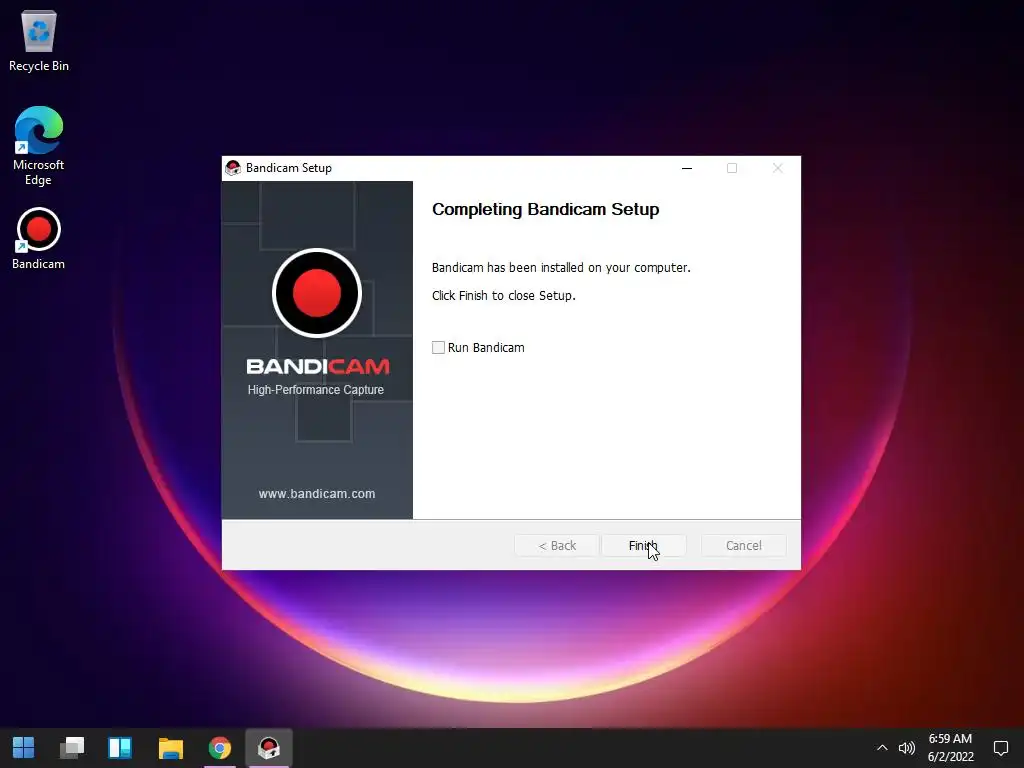
Task: Open the clock and date flyout
Action: 951,748
